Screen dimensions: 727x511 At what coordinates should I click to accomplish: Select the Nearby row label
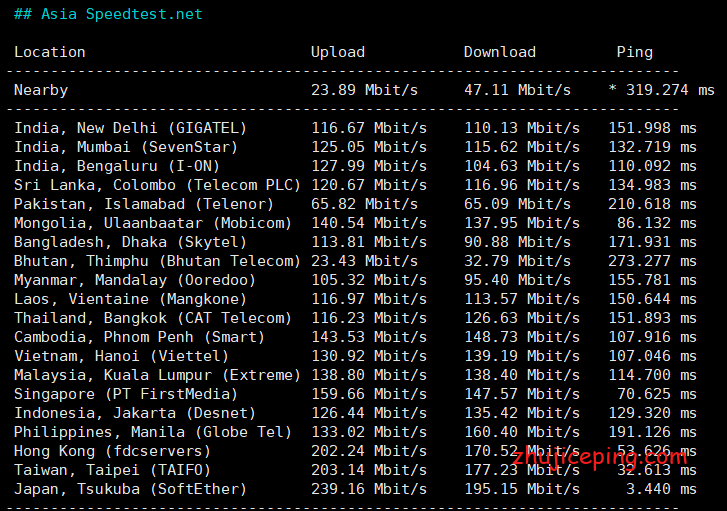pos(41,90)
